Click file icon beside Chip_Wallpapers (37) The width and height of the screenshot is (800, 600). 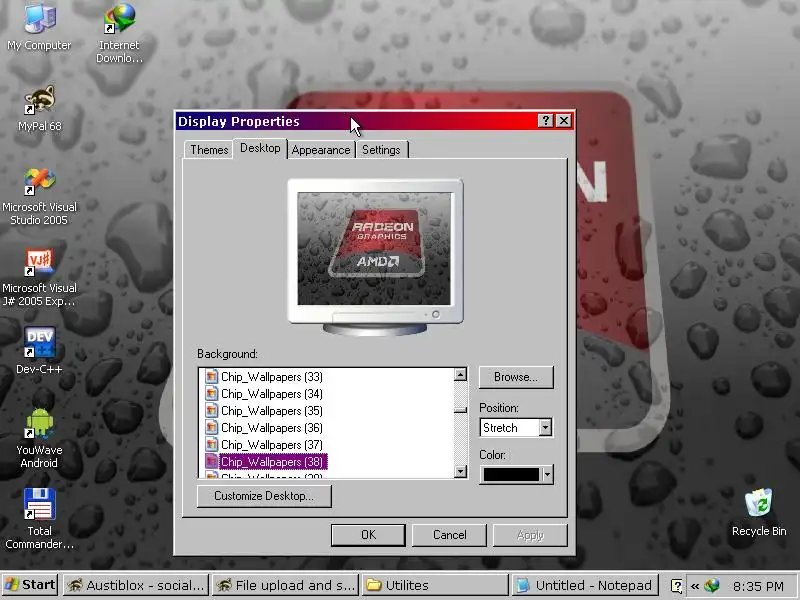coord(211,444)
